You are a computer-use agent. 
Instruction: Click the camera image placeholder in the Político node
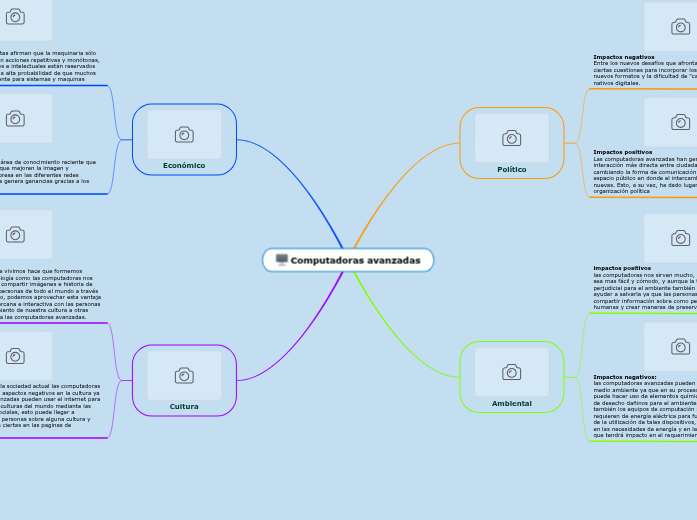click(x=511, y=138)
